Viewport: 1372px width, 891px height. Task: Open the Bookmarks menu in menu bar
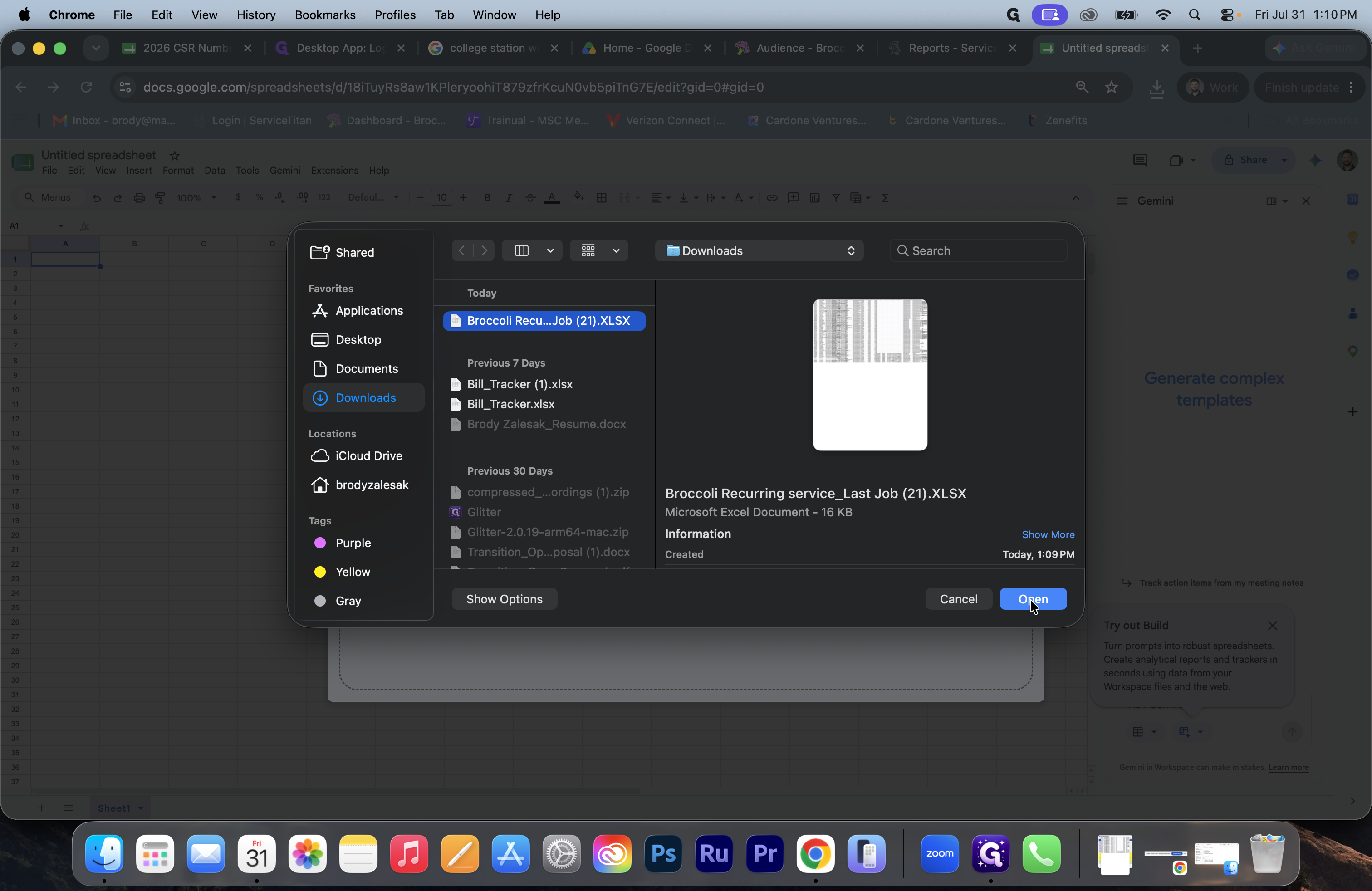click(325, 15)
